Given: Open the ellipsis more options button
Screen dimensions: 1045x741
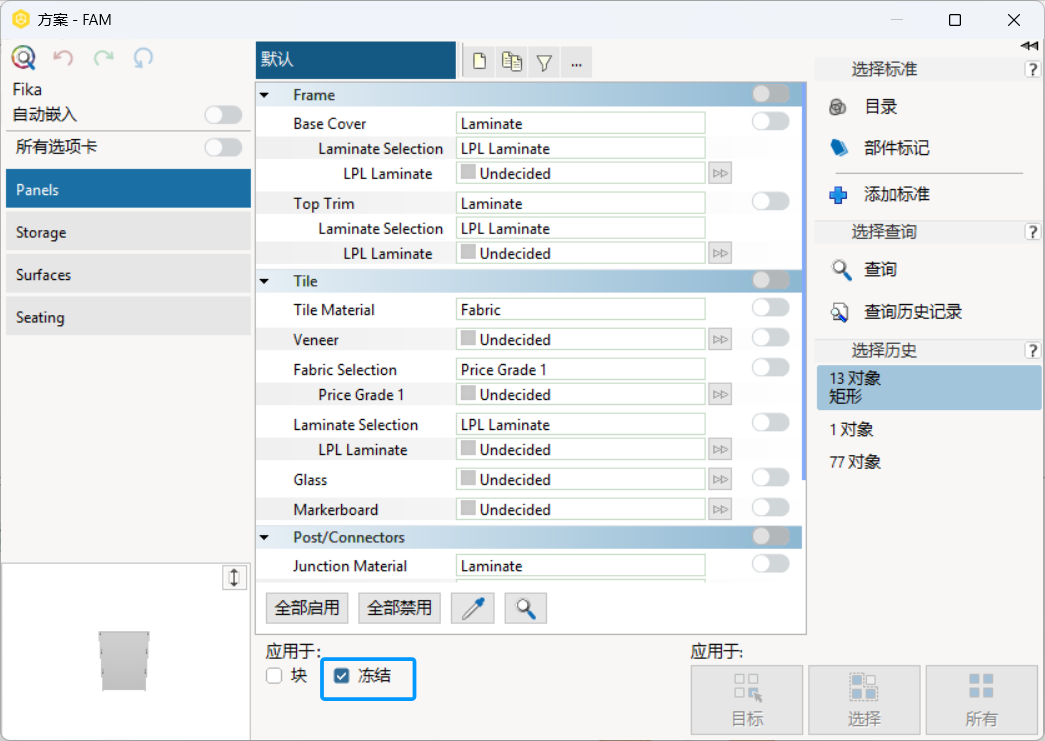Looking at the screenshot, I should pyautogui.click(x=576, y=63).
